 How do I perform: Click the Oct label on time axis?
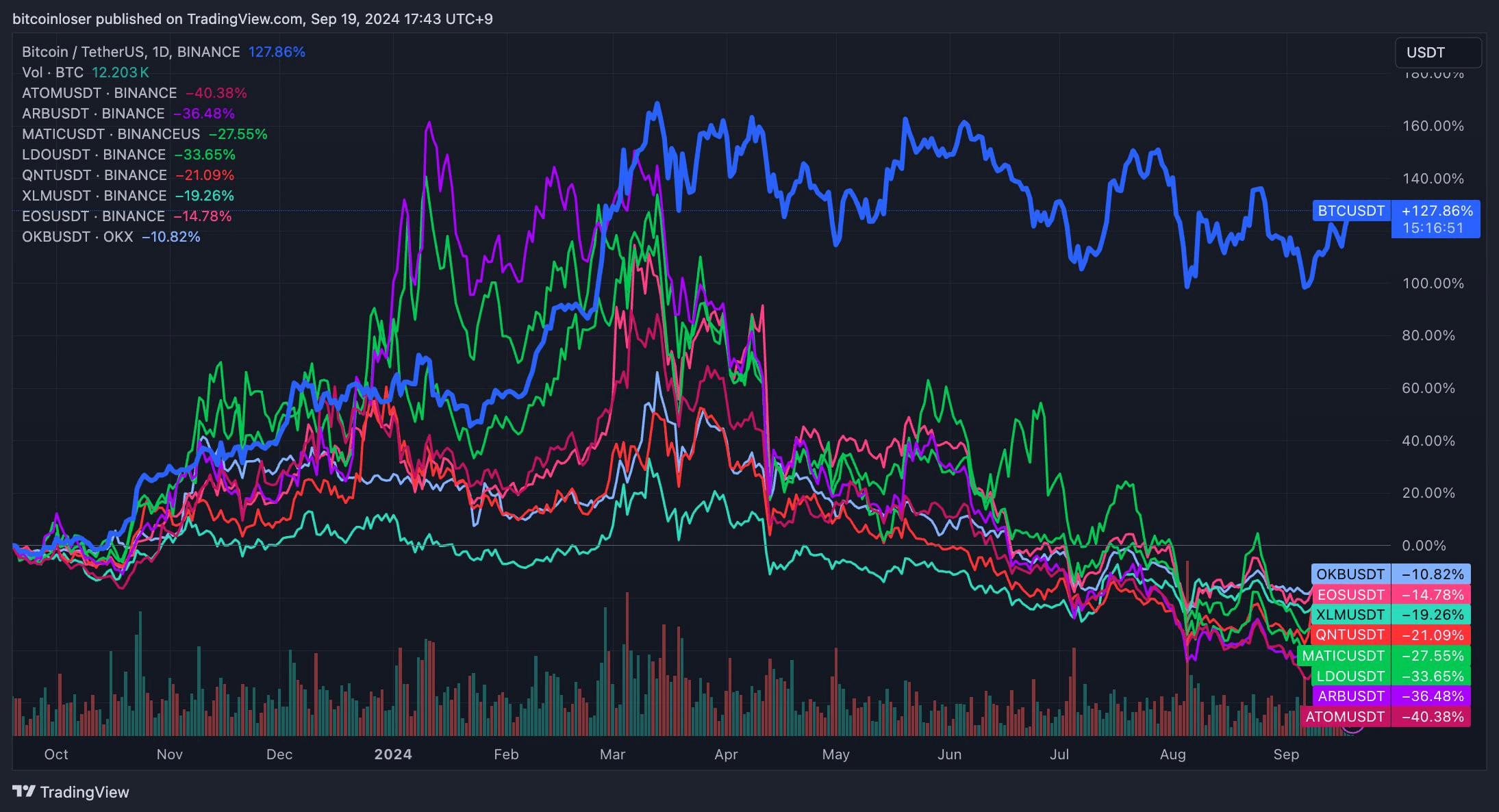coord(56,754)
